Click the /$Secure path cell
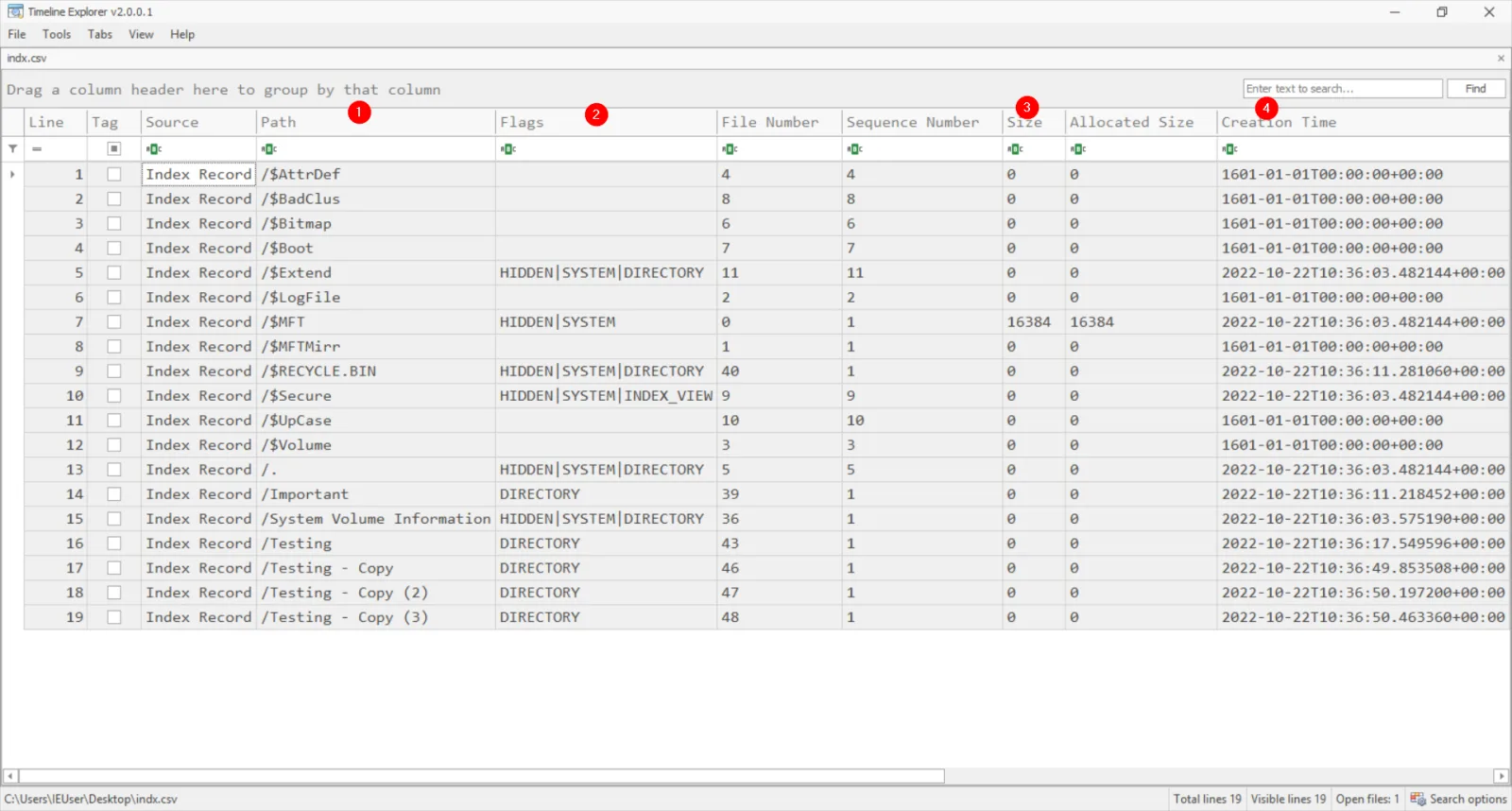 point(376,395)
